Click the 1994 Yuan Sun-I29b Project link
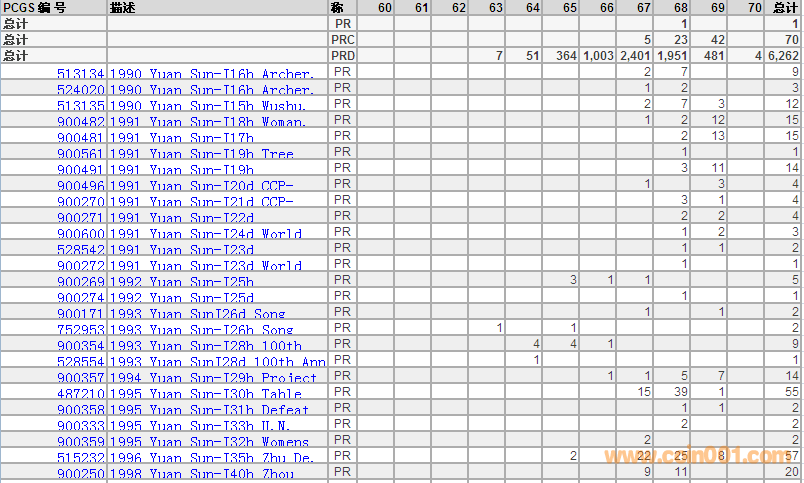This screenshot has width=804, height=483. 212,378
